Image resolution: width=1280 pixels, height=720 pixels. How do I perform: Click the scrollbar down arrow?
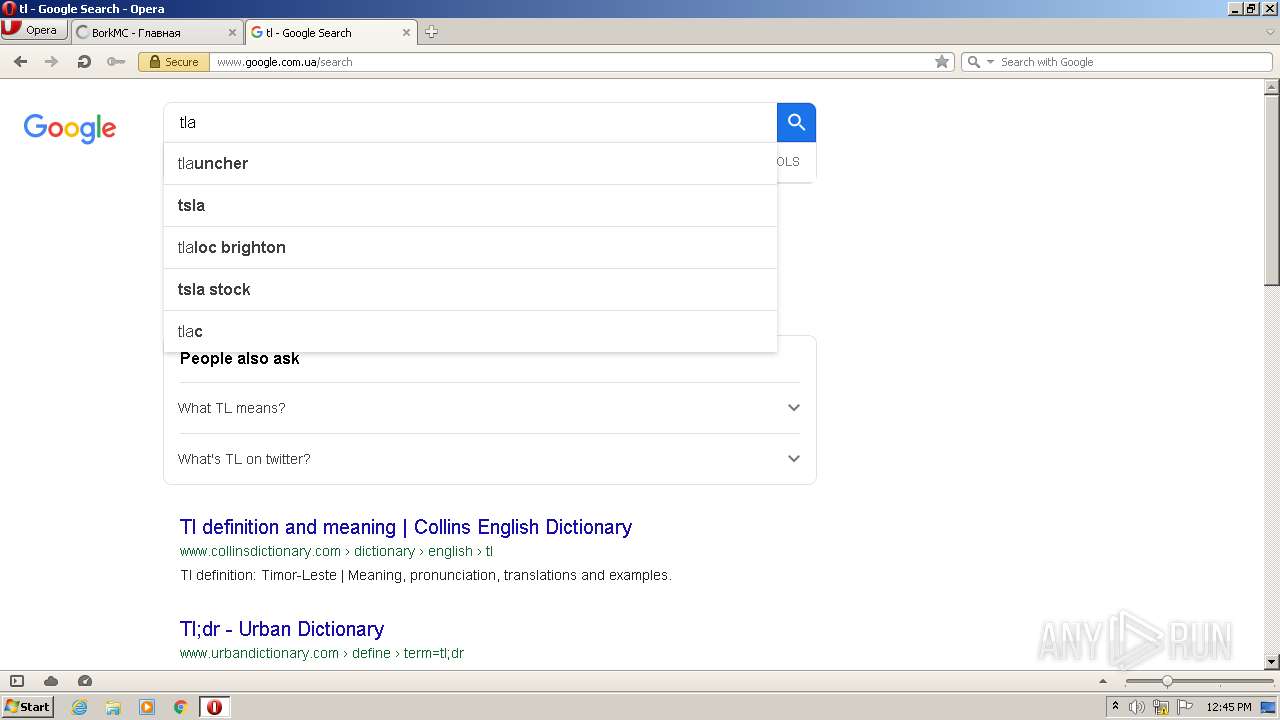(1272, 662)
